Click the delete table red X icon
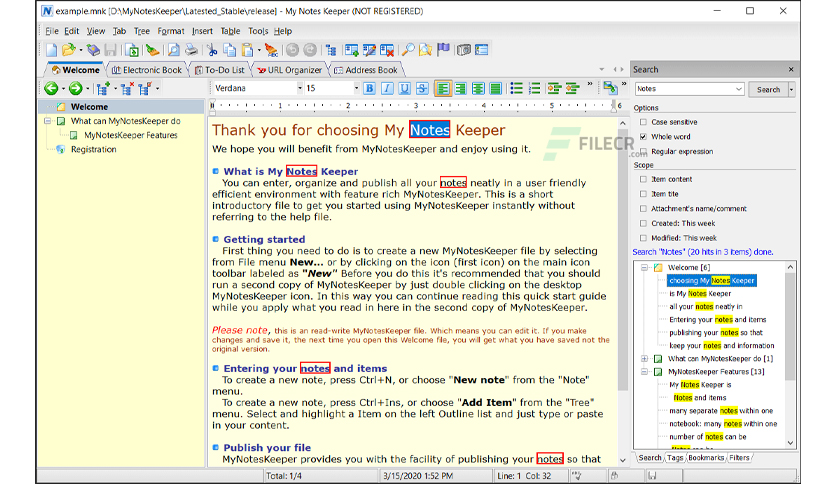Image resolution: width=836 pixels, height=484 pixels. 387,50
